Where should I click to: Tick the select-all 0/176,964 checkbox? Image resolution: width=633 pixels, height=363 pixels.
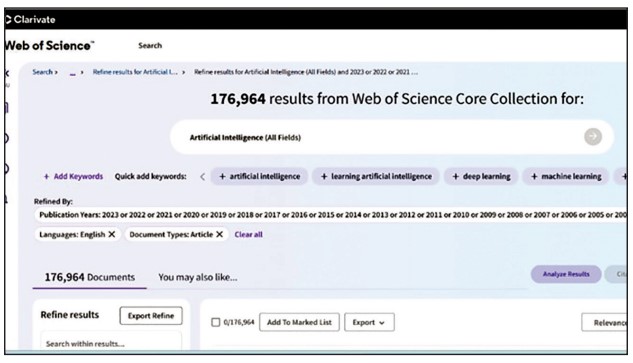[x=216, y=322]
